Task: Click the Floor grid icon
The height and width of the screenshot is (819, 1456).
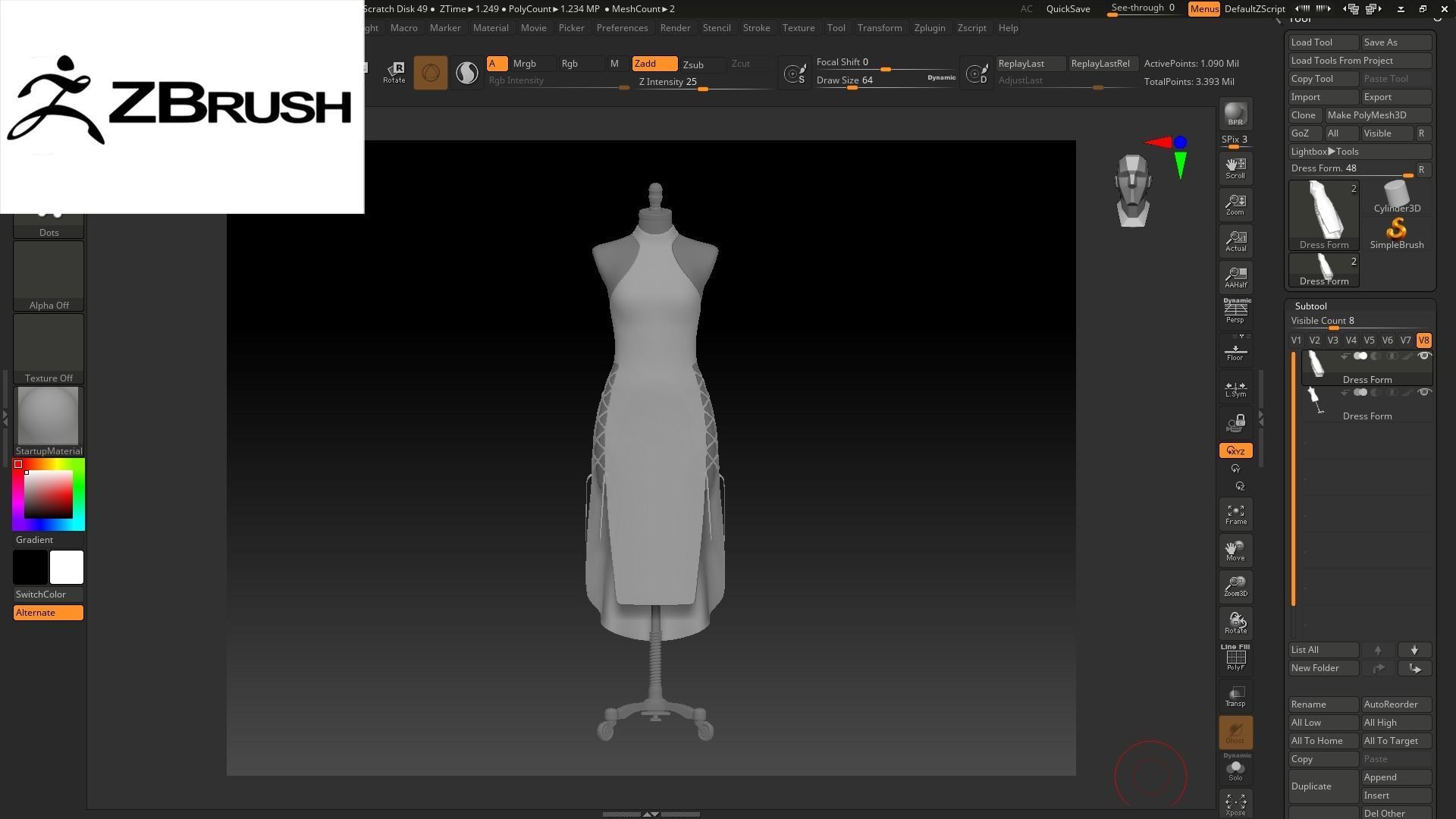Action: point(1235,351)
